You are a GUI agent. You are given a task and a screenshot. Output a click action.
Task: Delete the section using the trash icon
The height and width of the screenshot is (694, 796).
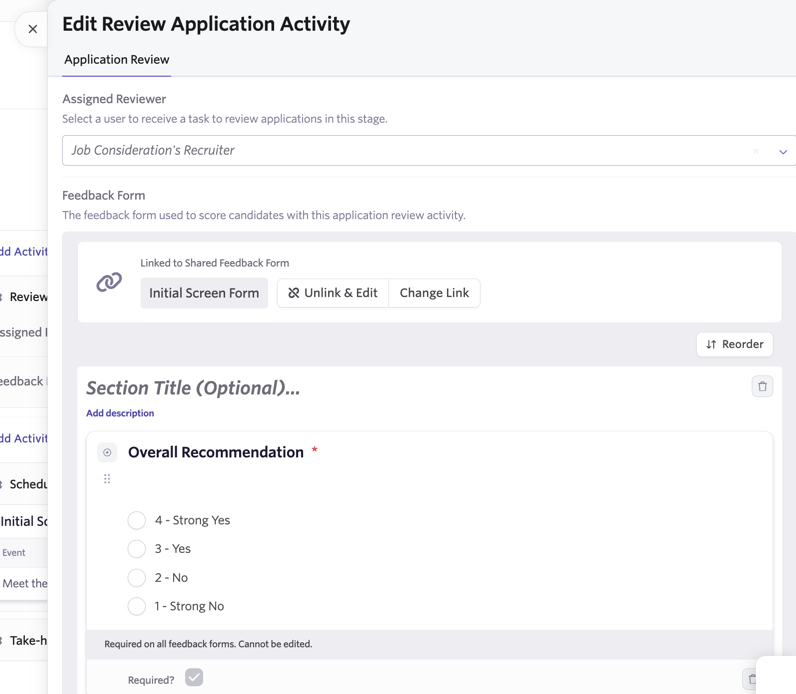coord(762,386)
